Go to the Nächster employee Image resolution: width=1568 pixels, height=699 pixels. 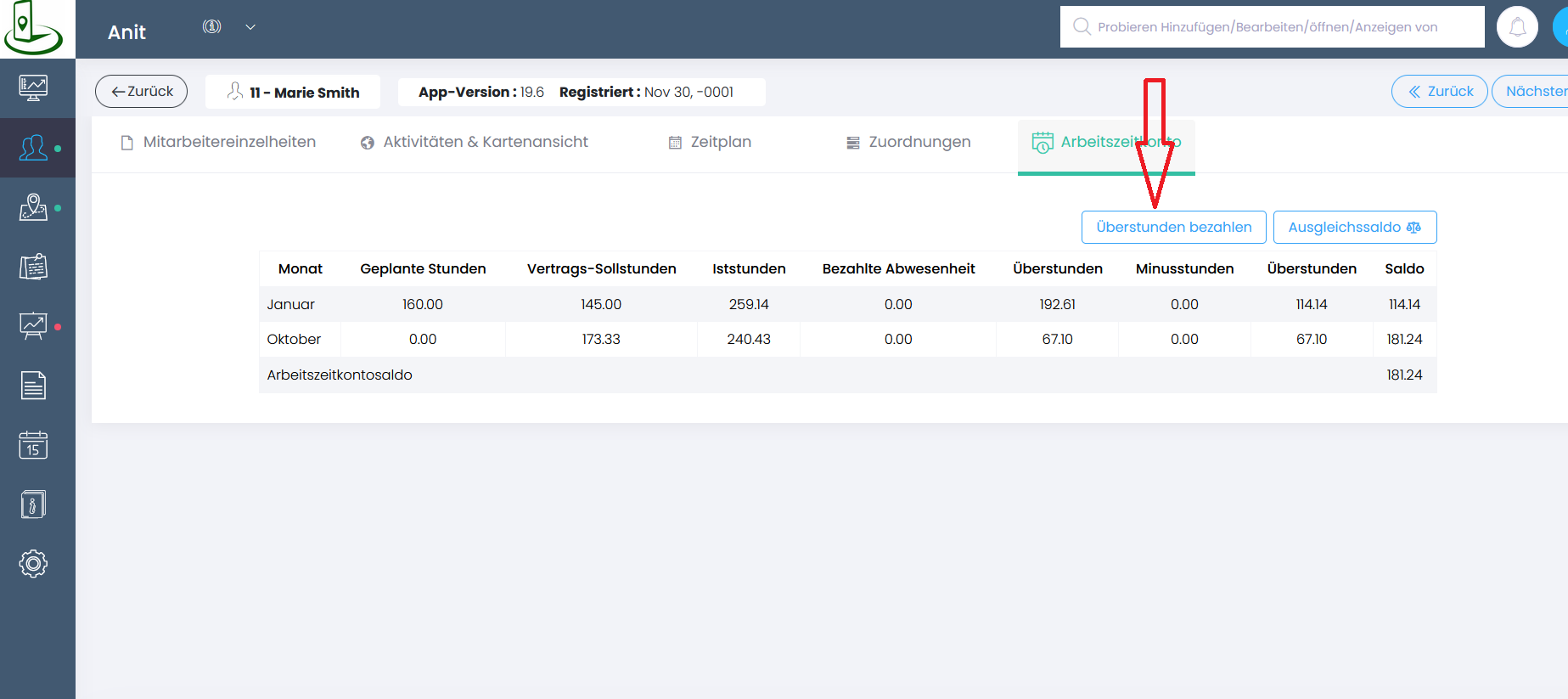click(1534, 92)
